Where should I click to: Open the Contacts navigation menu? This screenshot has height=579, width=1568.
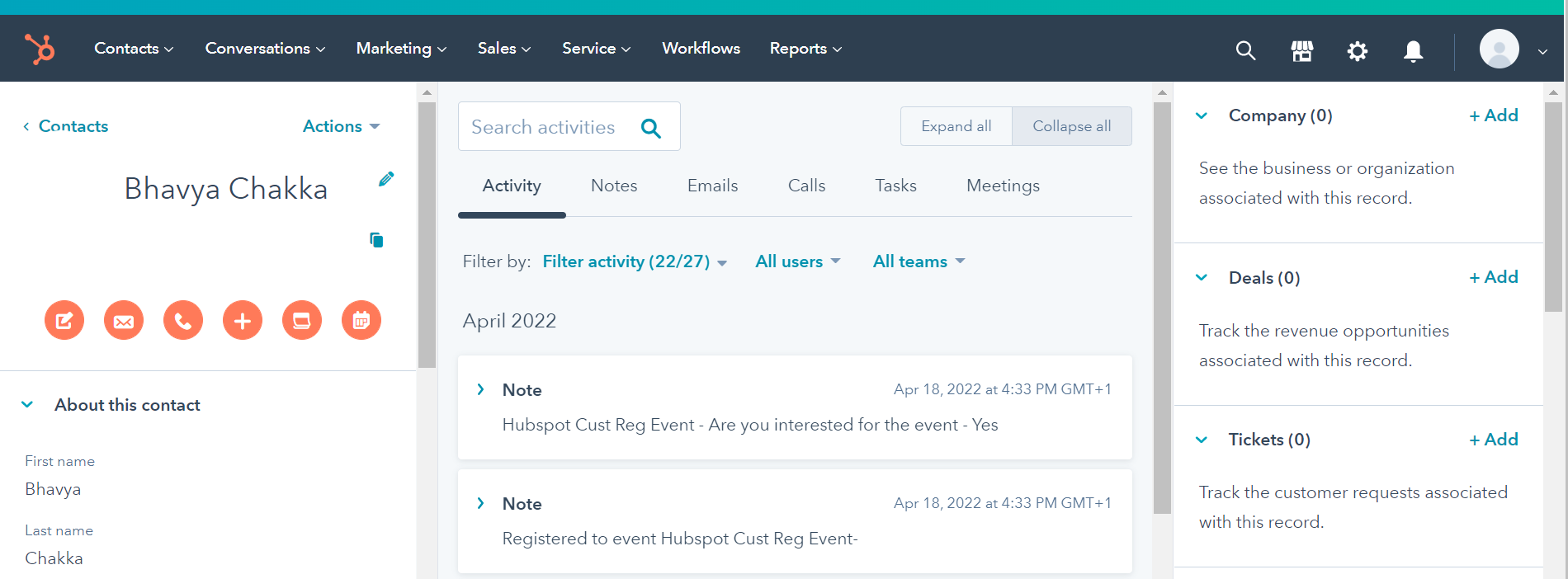click(x=134, y=49)
